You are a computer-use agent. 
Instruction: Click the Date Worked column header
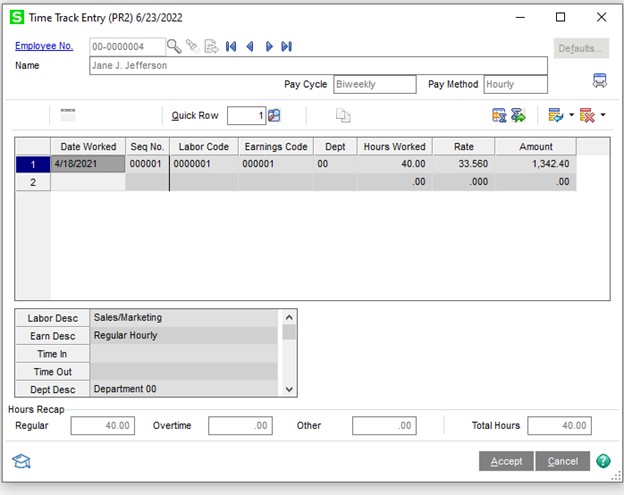tap(88, 147)
